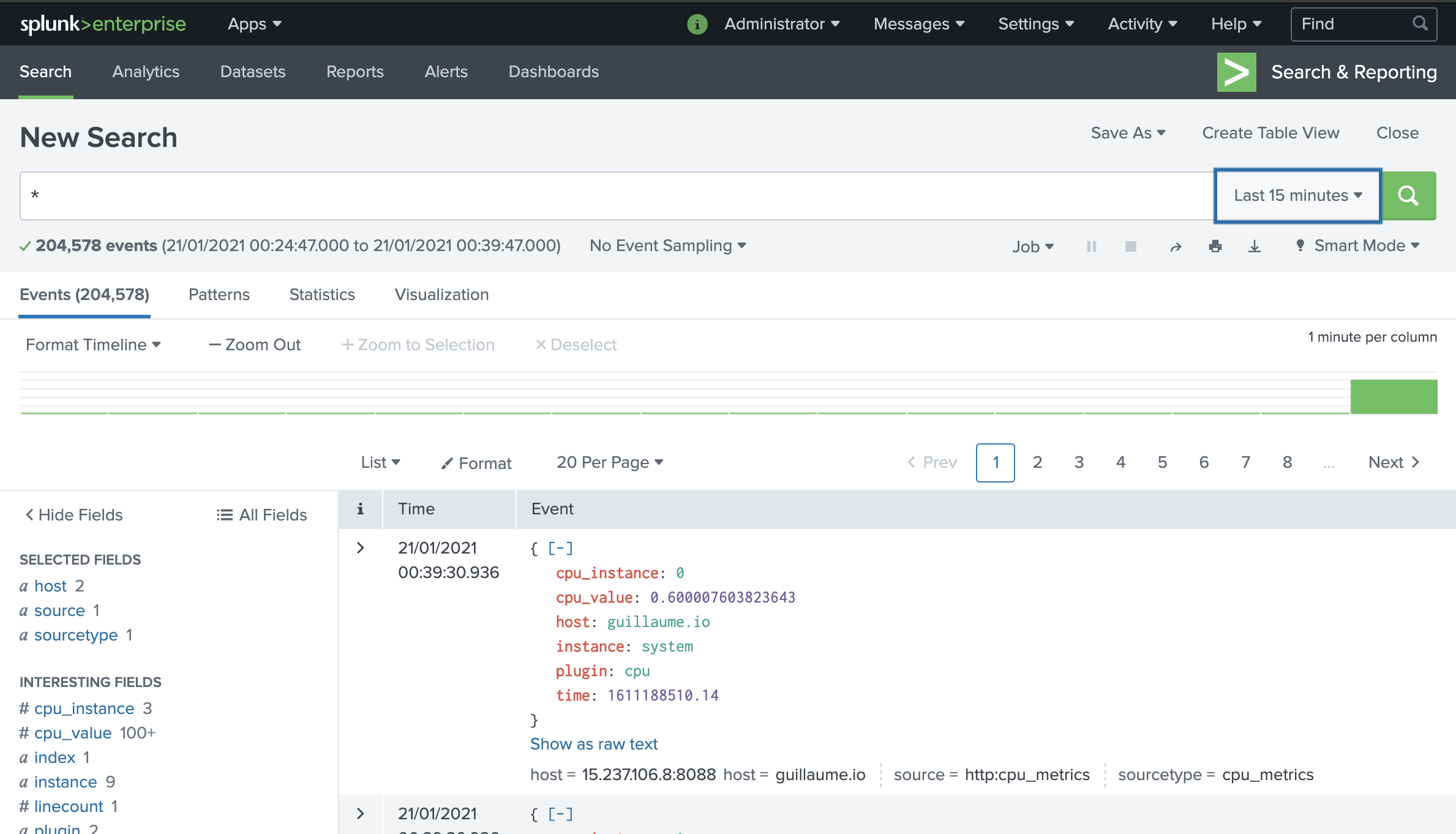Viewport: 1456px width, 834px height.
Task: Click Show as raw text link
Action: coord(594,744)
